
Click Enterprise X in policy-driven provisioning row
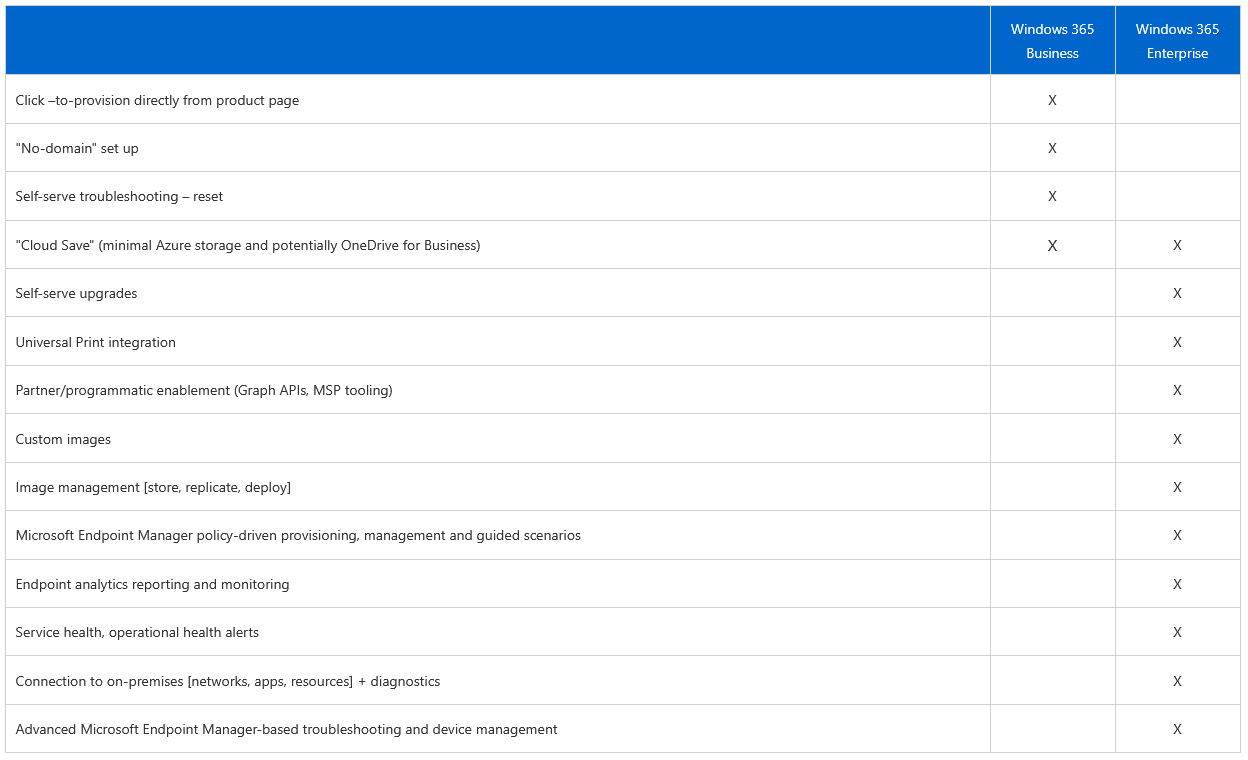1177,535
